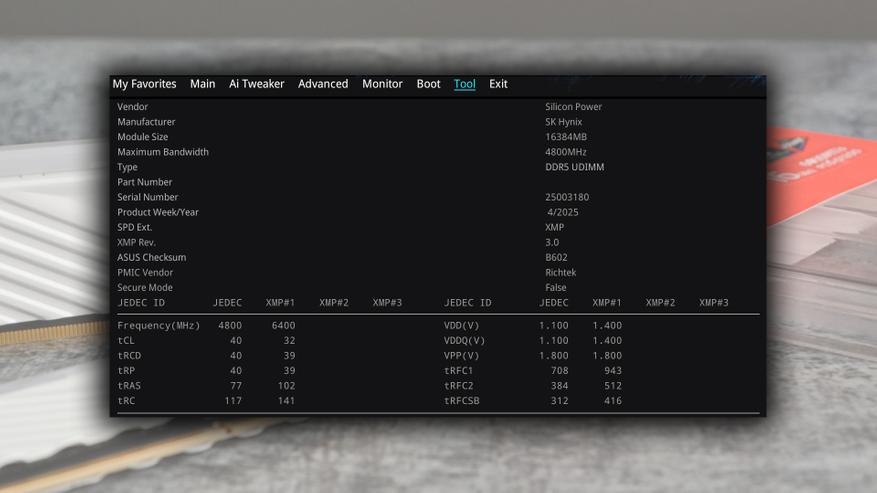Select the Module Size label
Image resolution: width=877 pixels, height=493 pixels.
pos(143,137)
